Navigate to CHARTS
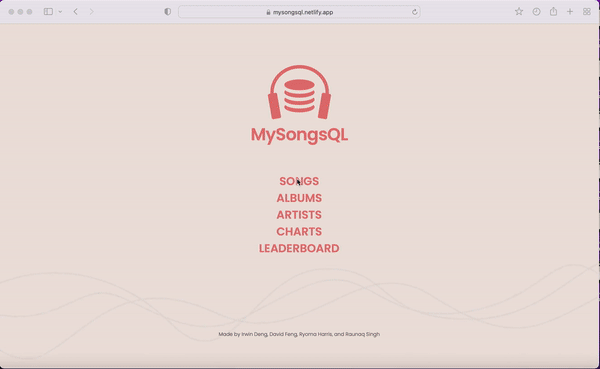Screen dimensions: 600x369 point(299,232)
